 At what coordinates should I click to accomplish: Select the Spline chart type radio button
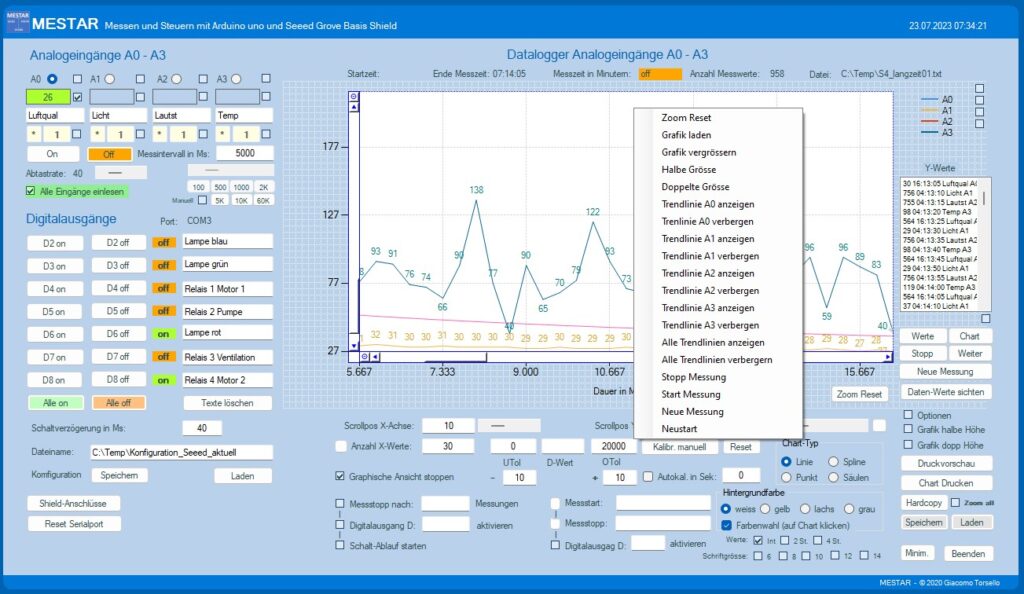pos(835,462)
